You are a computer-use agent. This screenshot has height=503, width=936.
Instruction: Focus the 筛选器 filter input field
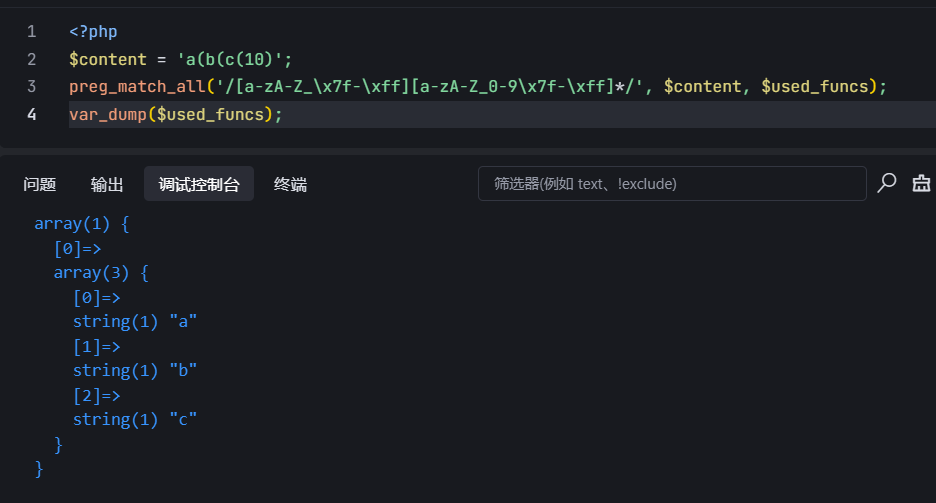pyautogui.click(x=672, y=184)
